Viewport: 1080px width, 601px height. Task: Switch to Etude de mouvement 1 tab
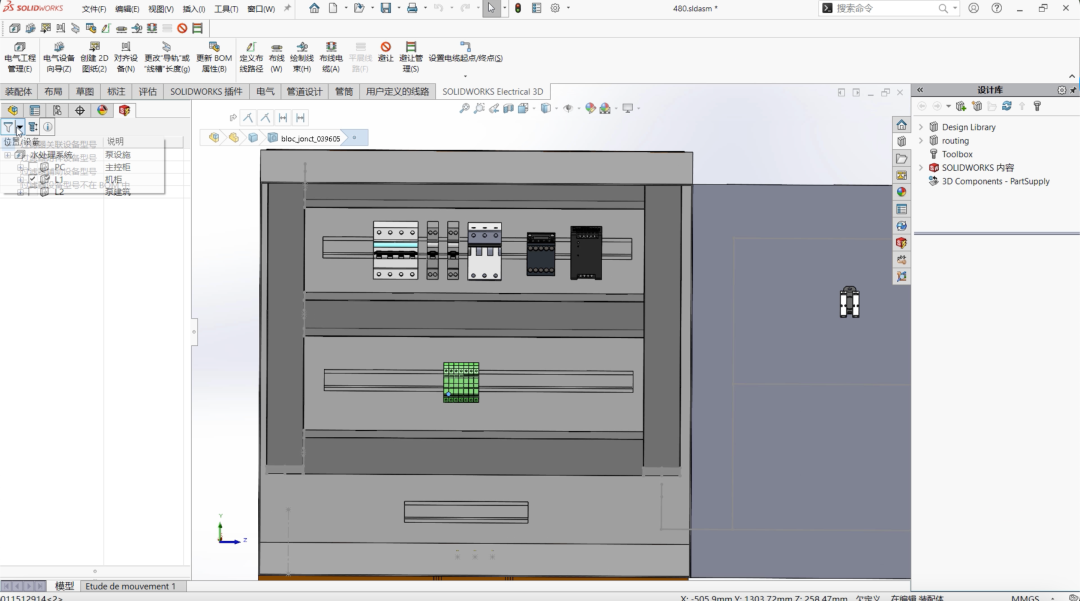pos(131,586)
